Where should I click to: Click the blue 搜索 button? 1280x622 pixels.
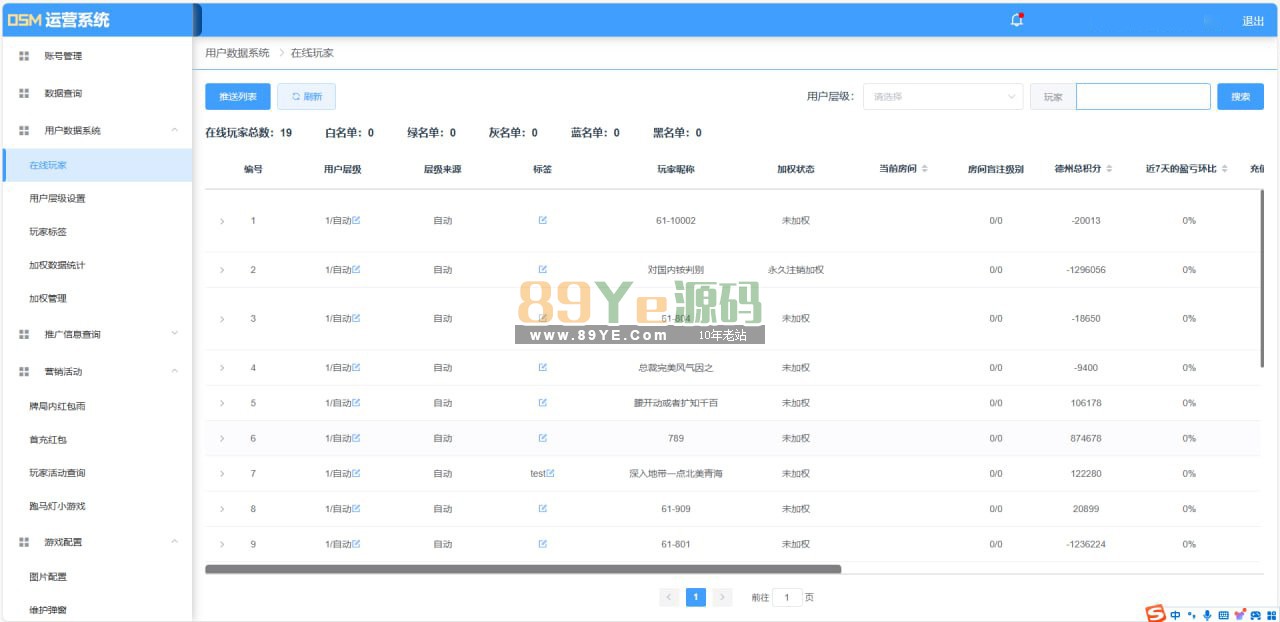1240,97
